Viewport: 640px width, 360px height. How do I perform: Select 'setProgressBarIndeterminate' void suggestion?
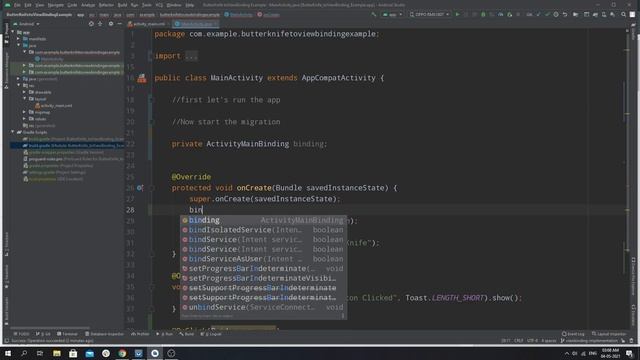[263, 269]
